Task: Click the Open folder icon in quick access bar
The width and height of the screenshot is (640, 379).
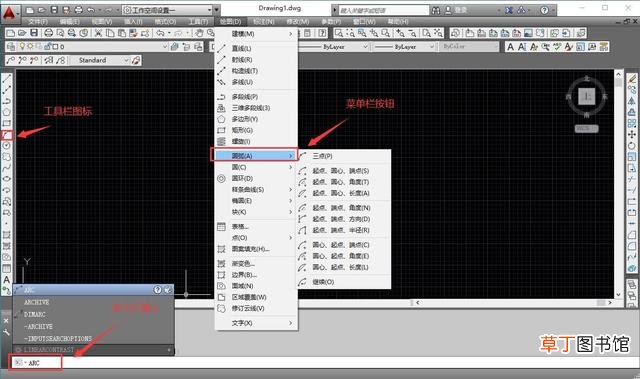Action: (42, 10)
